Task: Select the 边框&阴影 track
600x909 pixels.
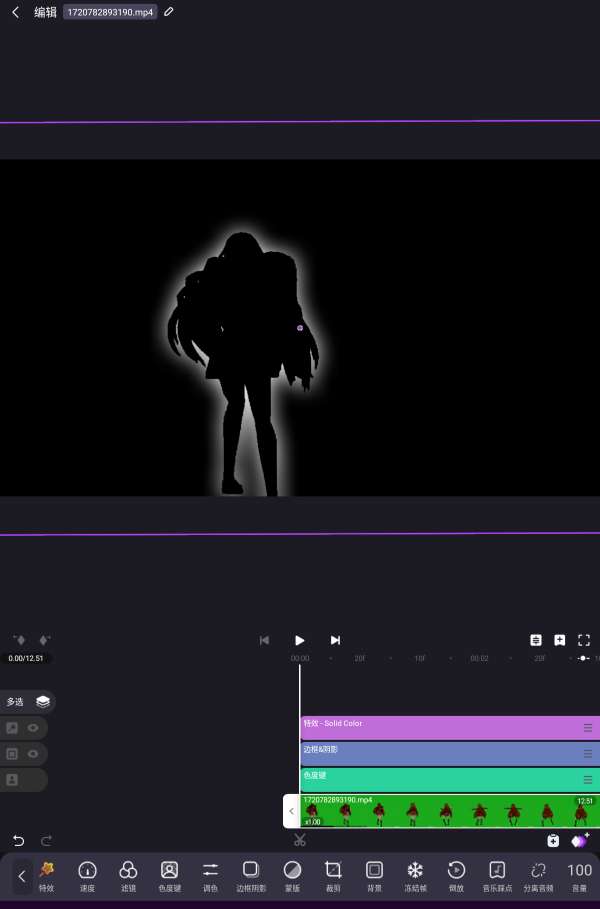Action: tap(450, 754)
